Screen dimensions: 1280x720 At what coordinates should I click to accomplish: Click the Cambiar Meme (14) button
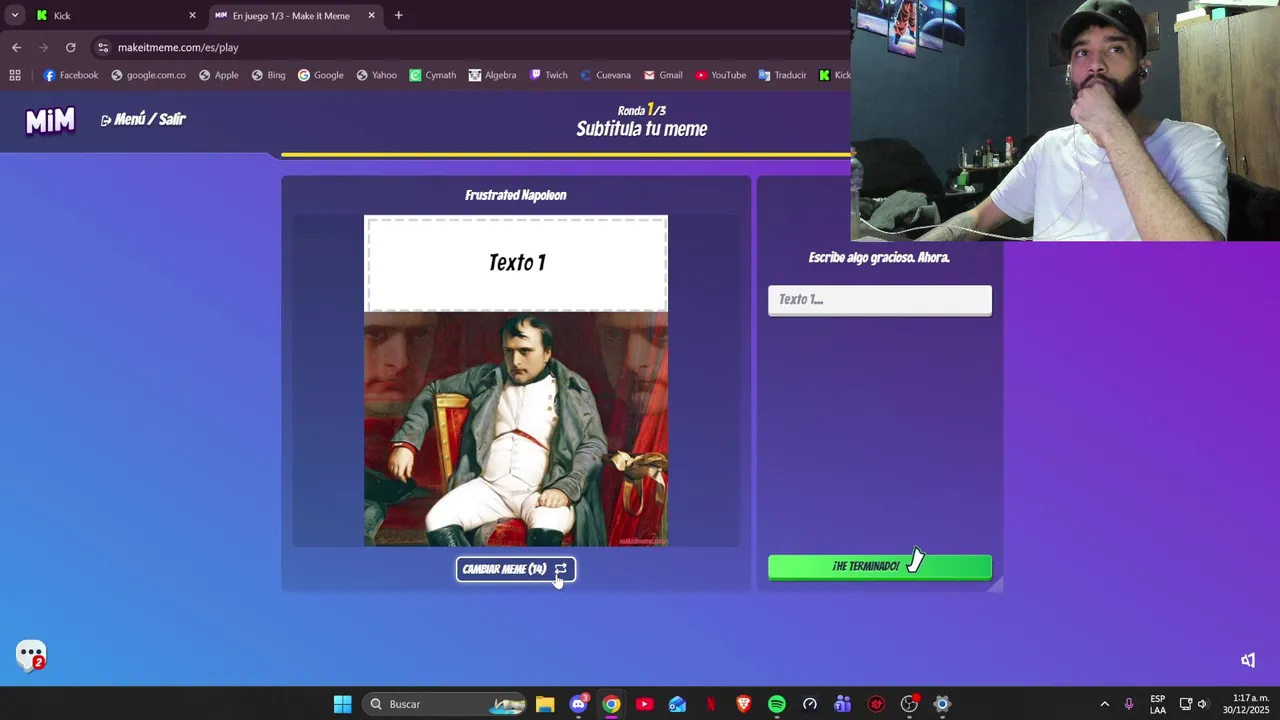516,569
